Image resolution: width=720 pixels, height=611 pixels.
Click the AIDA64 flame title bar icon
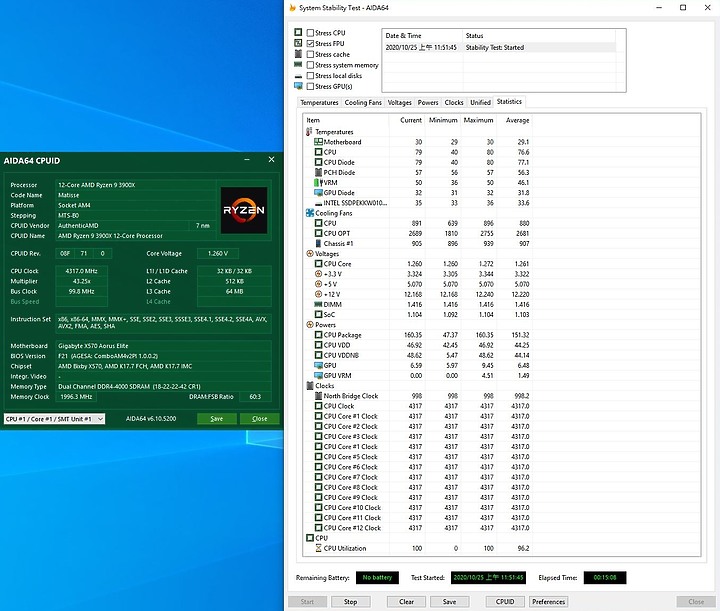click(x=292, y=7)
